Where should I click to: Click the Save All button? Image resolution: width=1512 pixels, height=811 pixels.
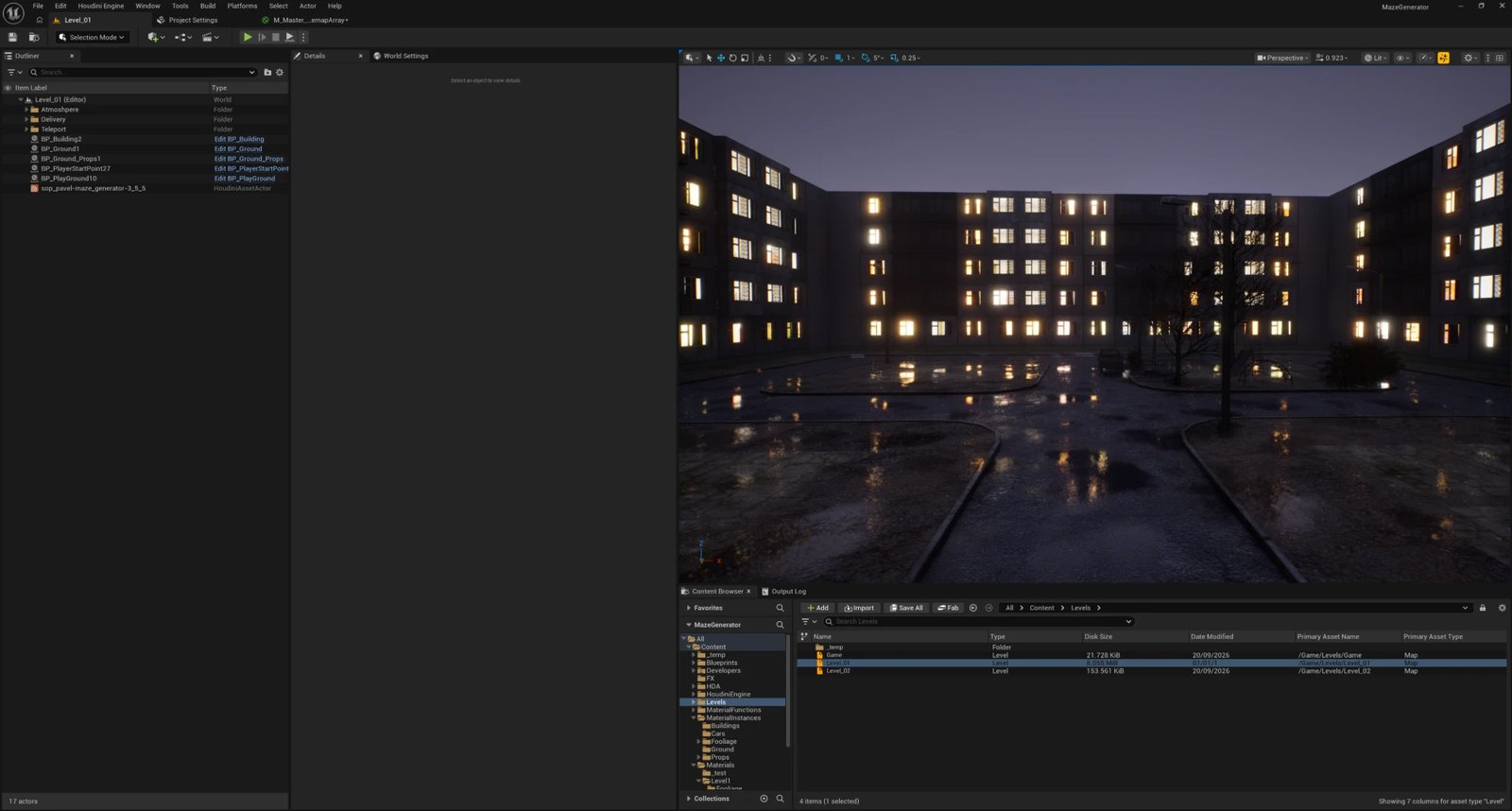point(906,608)
